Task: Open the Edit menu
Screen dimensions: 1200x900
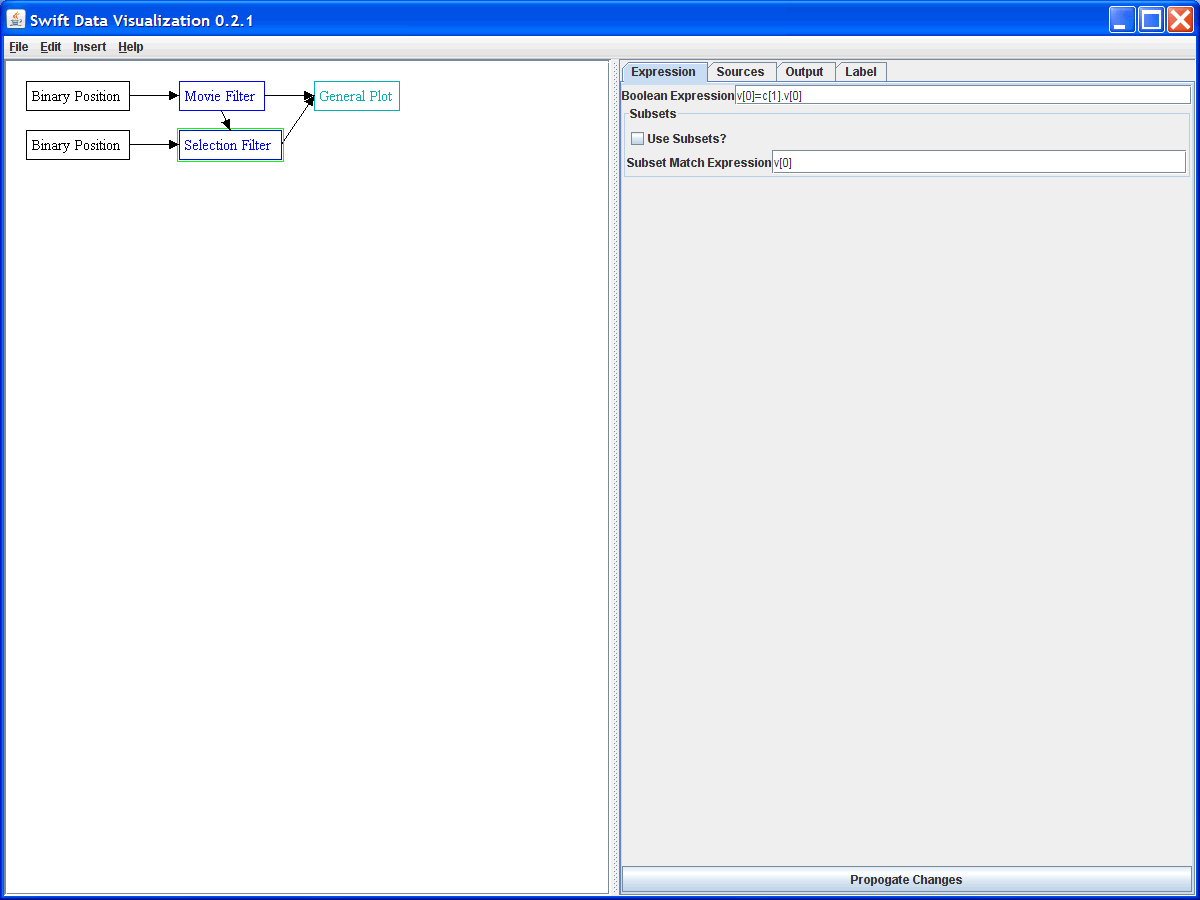Action: click(51, 47)
